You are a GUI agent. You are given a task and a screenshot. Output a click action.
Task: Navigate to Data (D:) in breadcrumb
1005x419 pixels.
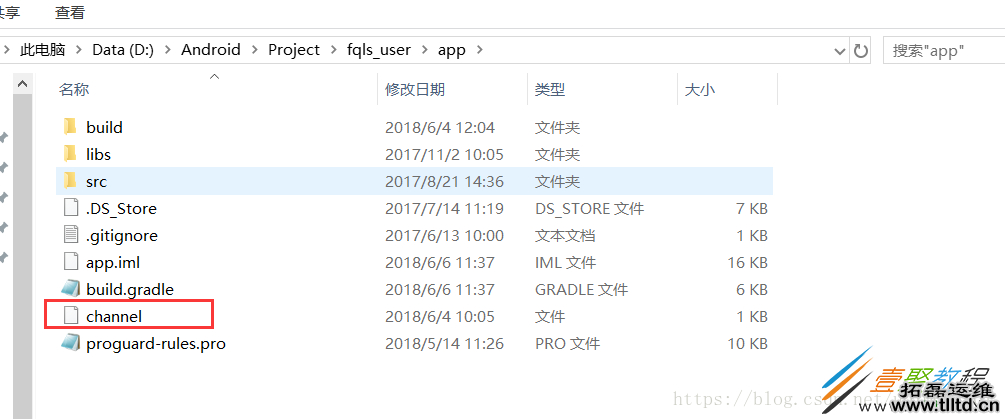tap(123, 50)
